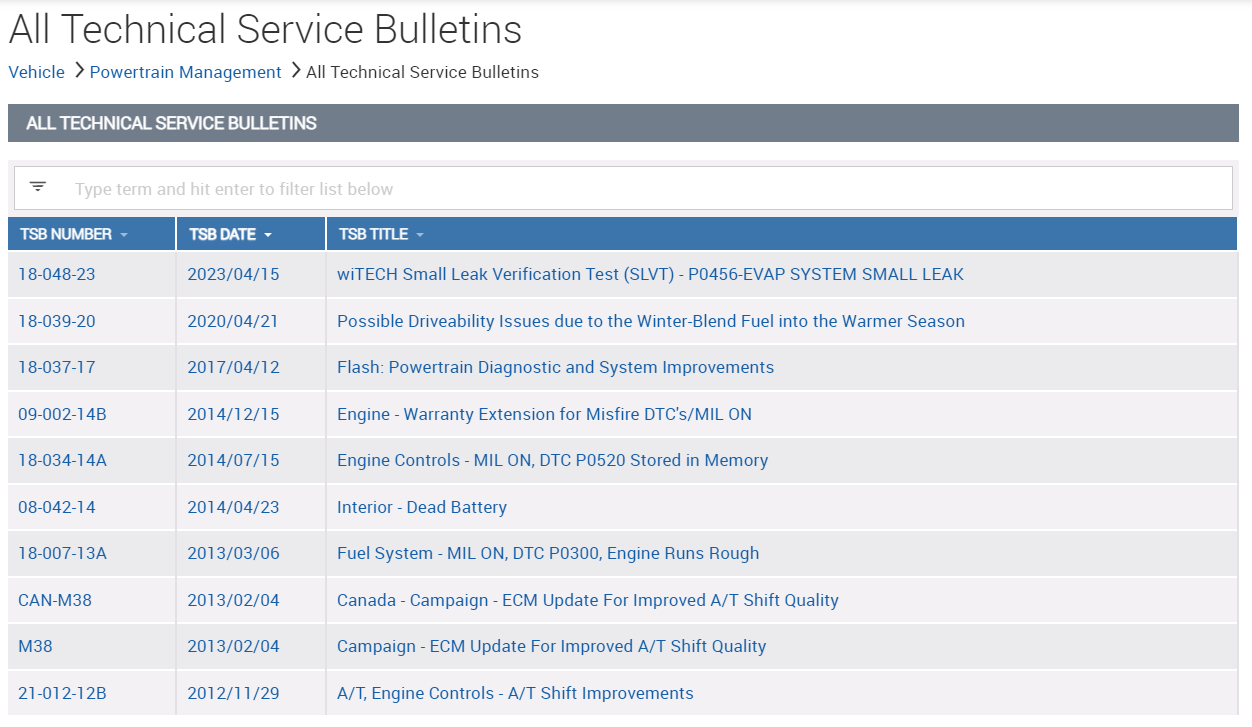The width and height of the screenshot is (1252, 727).
Task: Go to Vehicle breadcrumb link
Action: pos(36,72)
